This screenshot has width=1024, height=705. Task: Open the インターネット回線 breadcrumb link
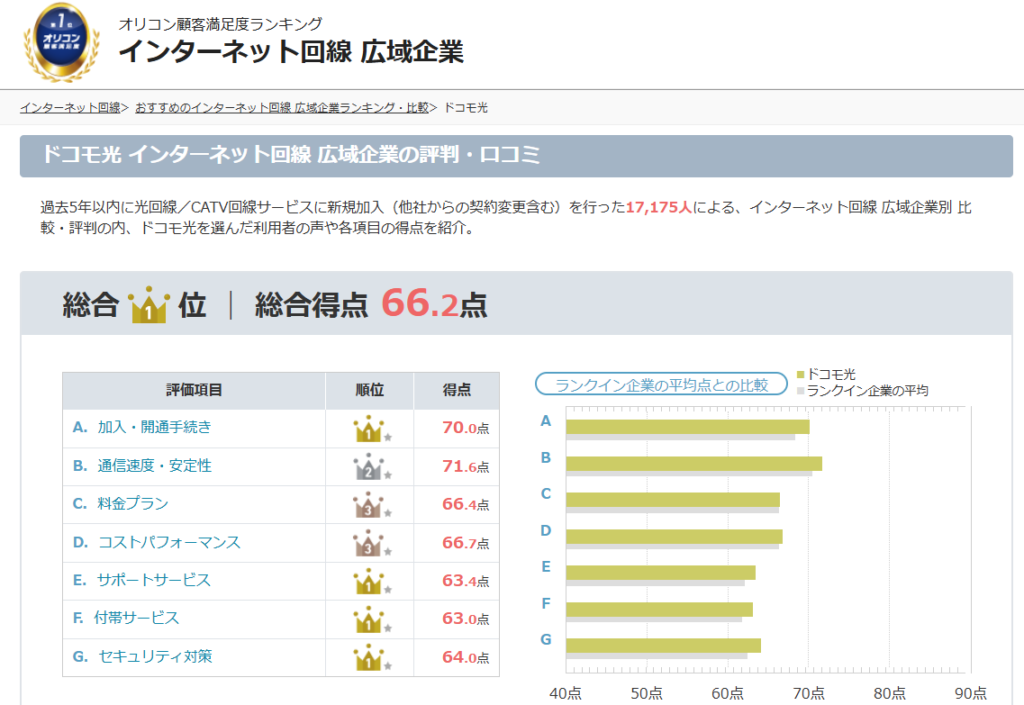[x=71, y=108]
